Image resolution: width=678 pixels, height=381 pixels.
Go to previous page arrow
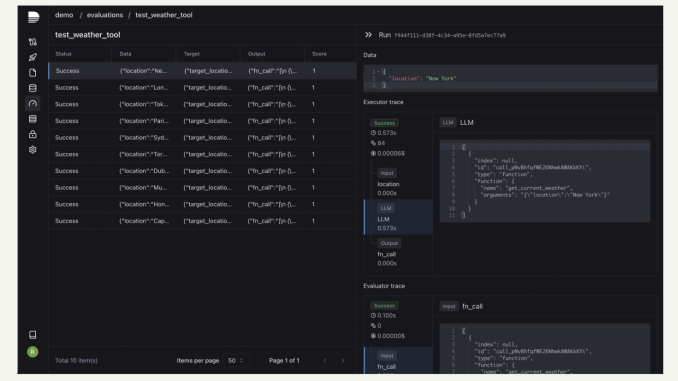[x=325, y=360]
